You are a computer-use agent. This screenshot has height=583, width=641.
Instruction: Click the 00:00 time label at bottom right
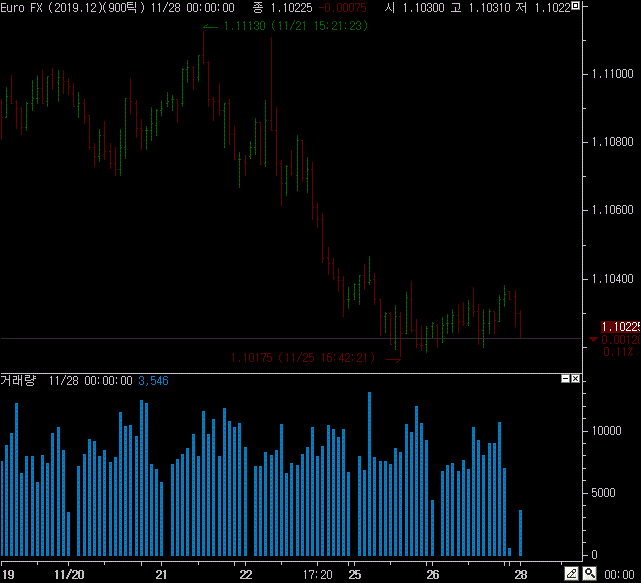coord(620,574)
